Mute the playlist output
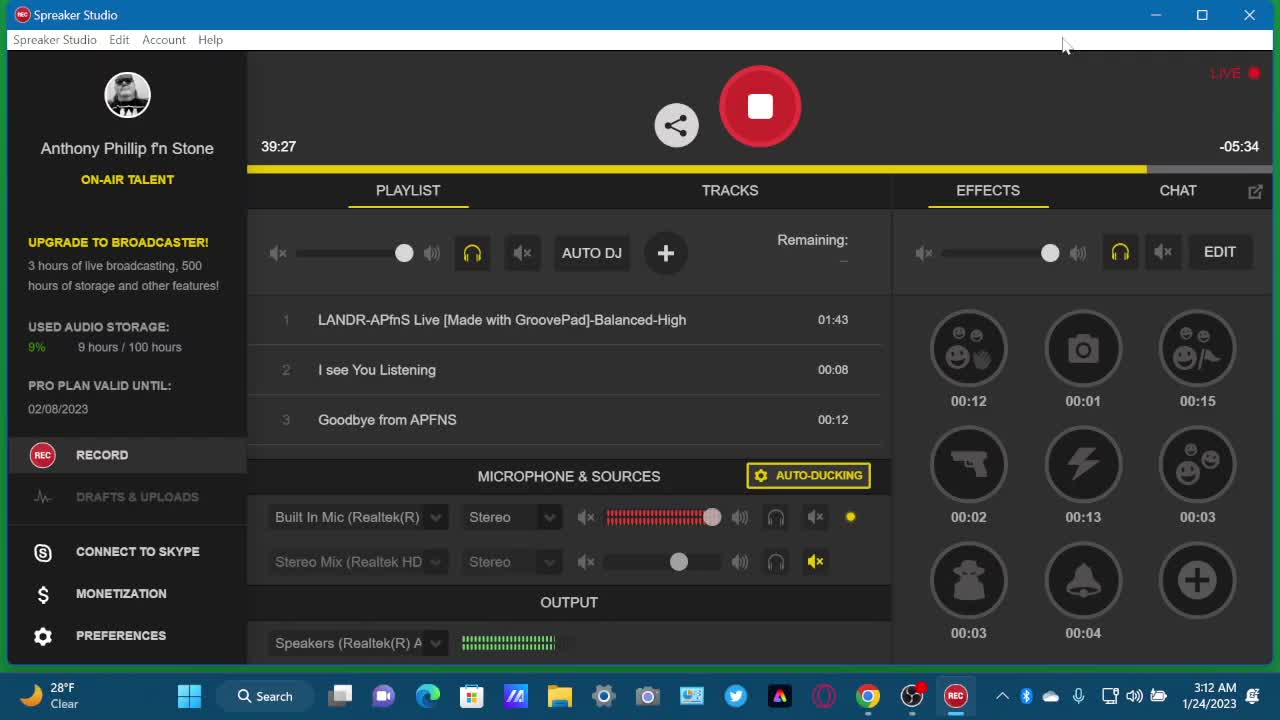Viewport: 1280px width, 720px height. pyautogui.click(x=522, y=253)
